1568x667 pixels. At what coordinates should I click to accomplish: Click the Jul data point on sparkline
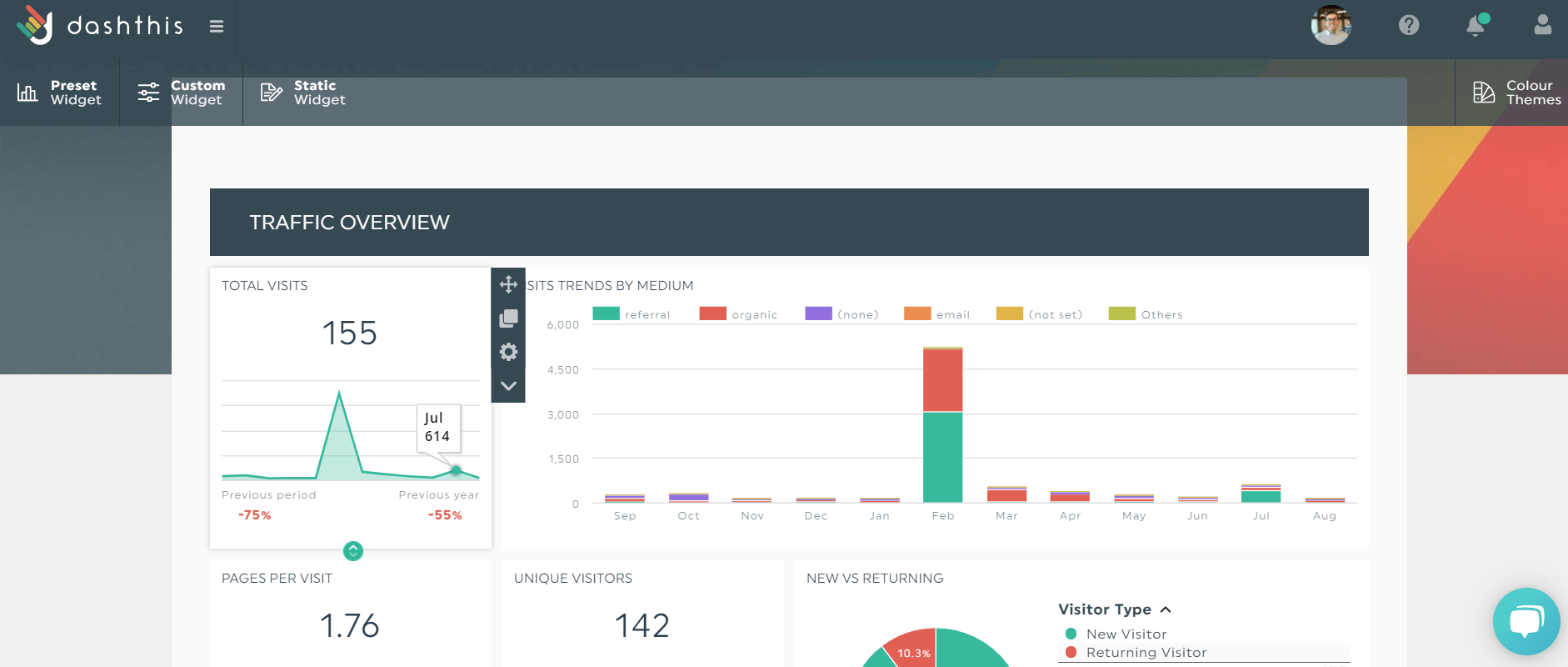point(456,471)
